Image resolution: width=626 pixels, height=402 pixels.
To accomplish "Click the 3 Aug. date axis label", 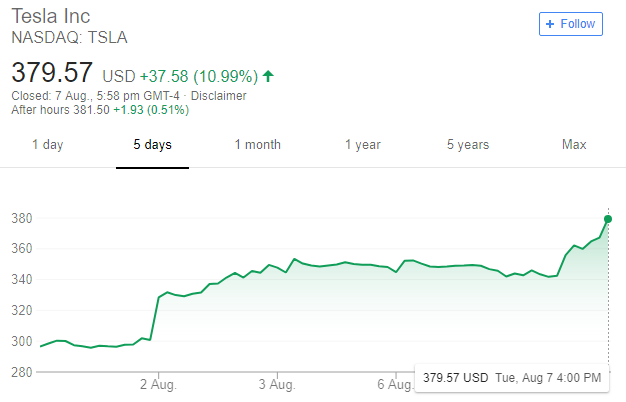I will 276,384.
